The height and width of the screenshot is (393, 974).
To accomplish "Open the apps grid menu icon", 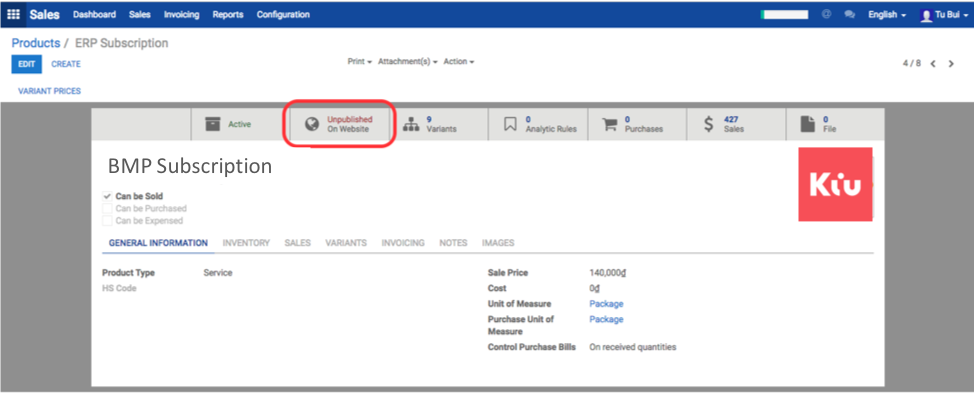I will pyautogui.click(x=13, y=14).
